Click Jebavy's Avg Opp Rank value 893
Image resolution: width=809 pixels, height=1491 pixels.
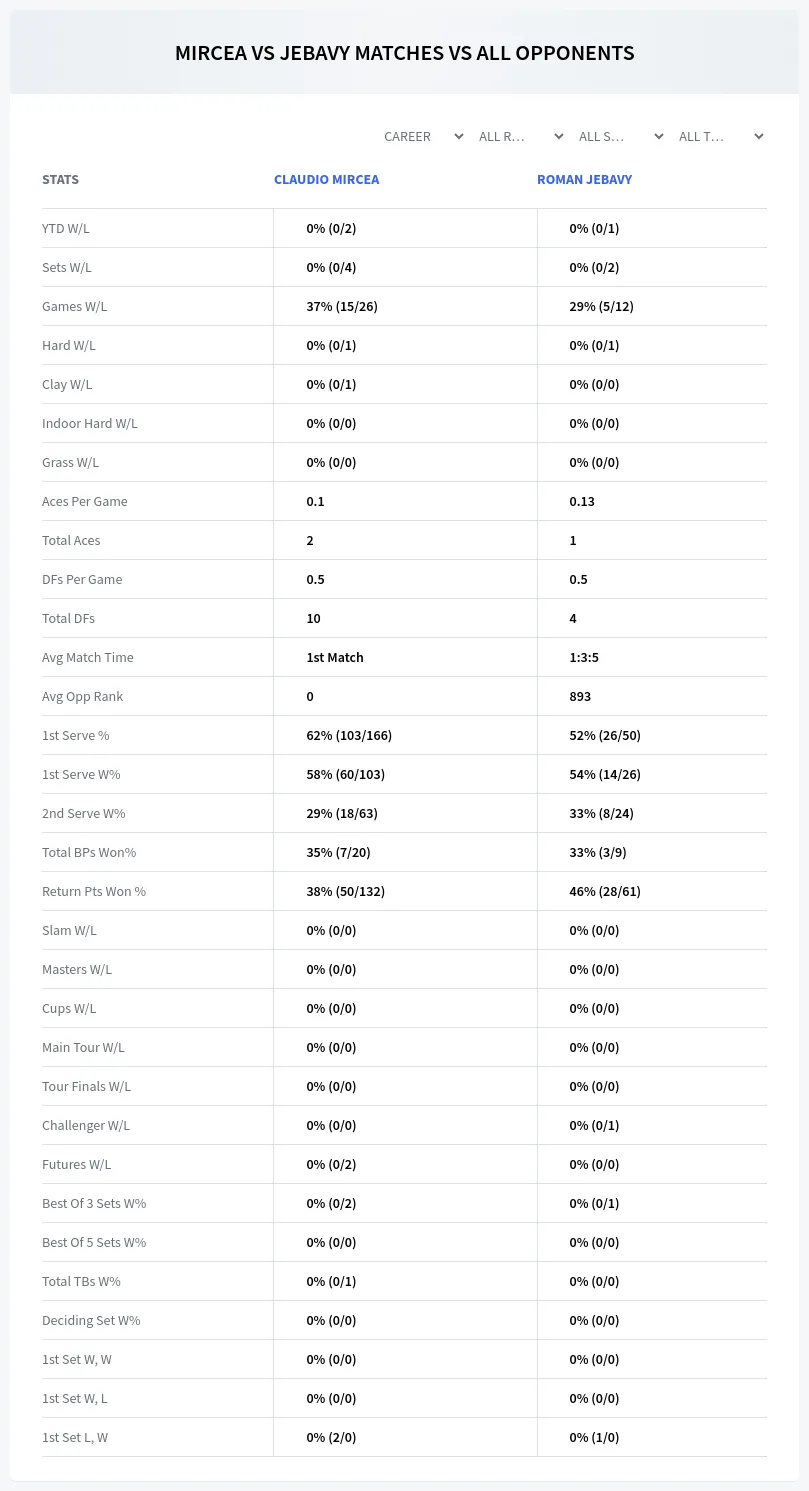[x=580, y=696]
